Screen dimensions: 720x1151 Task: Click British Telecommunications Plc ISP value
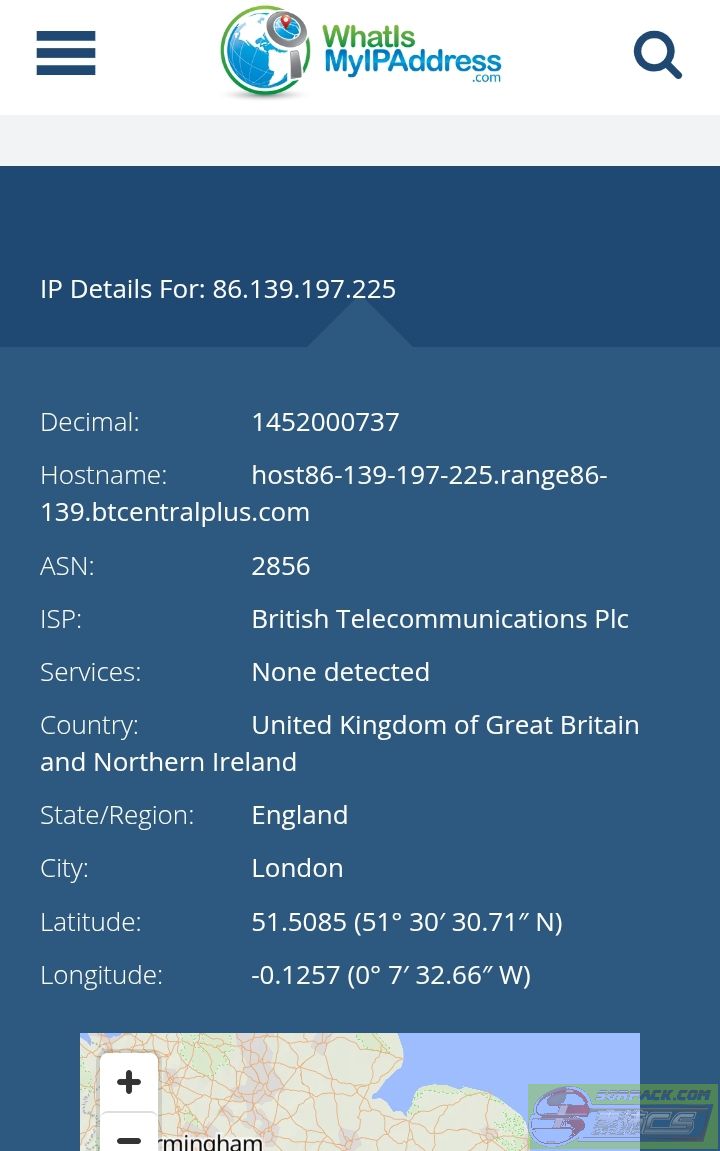(440, 619)
